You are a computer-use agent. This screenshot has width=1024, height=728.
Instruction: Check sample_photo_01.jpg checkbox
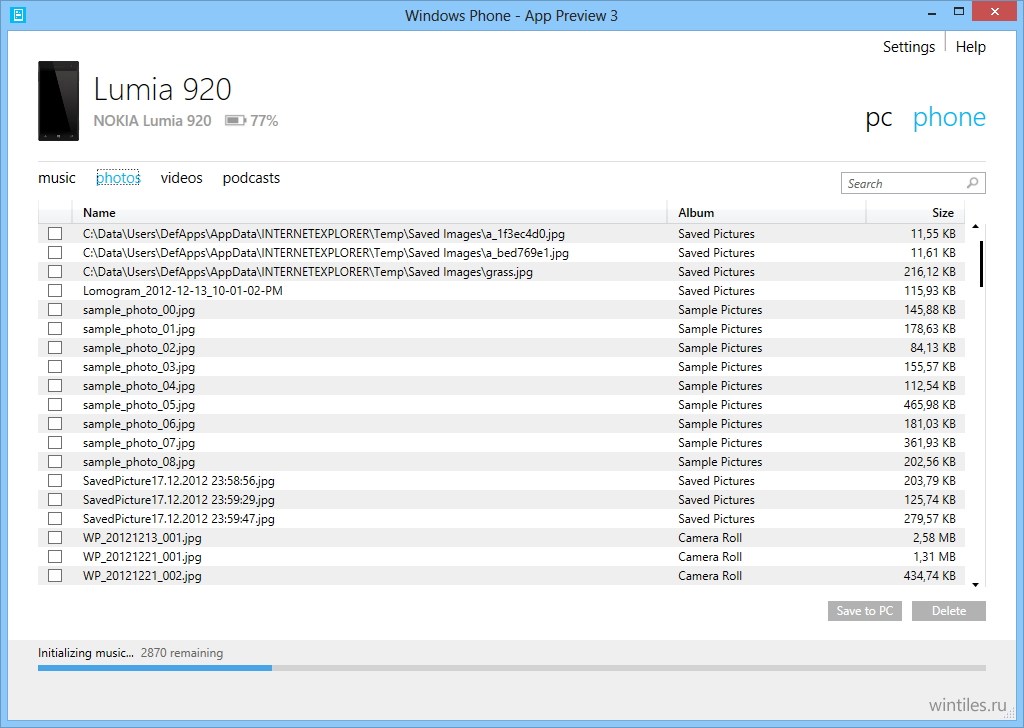[55, 328]
